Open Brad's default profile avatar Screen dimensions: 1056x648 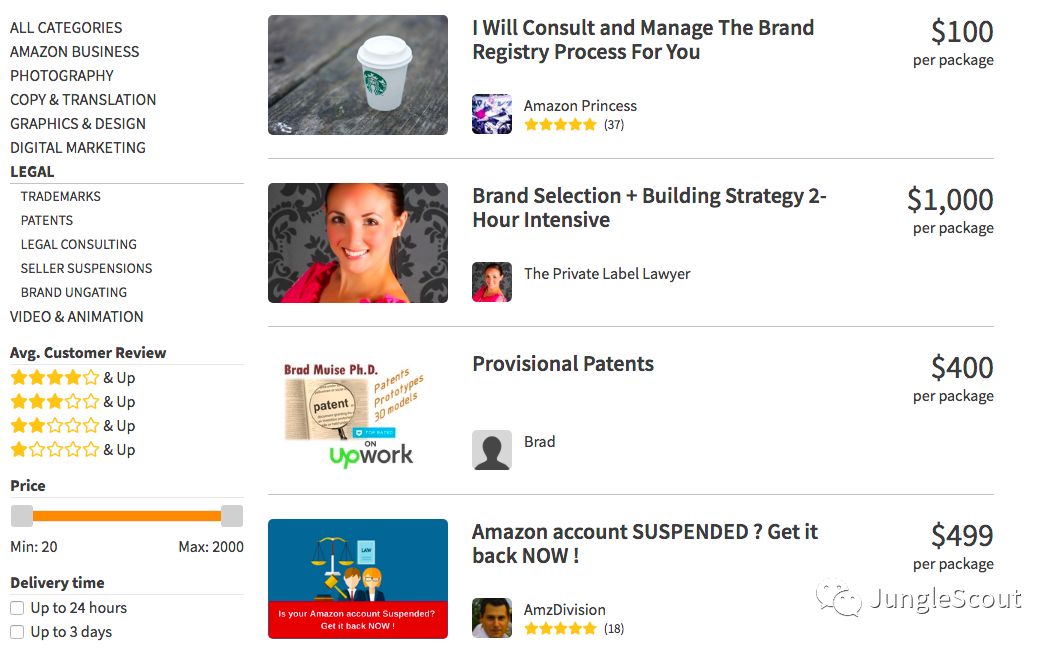(x=491, y=450)
